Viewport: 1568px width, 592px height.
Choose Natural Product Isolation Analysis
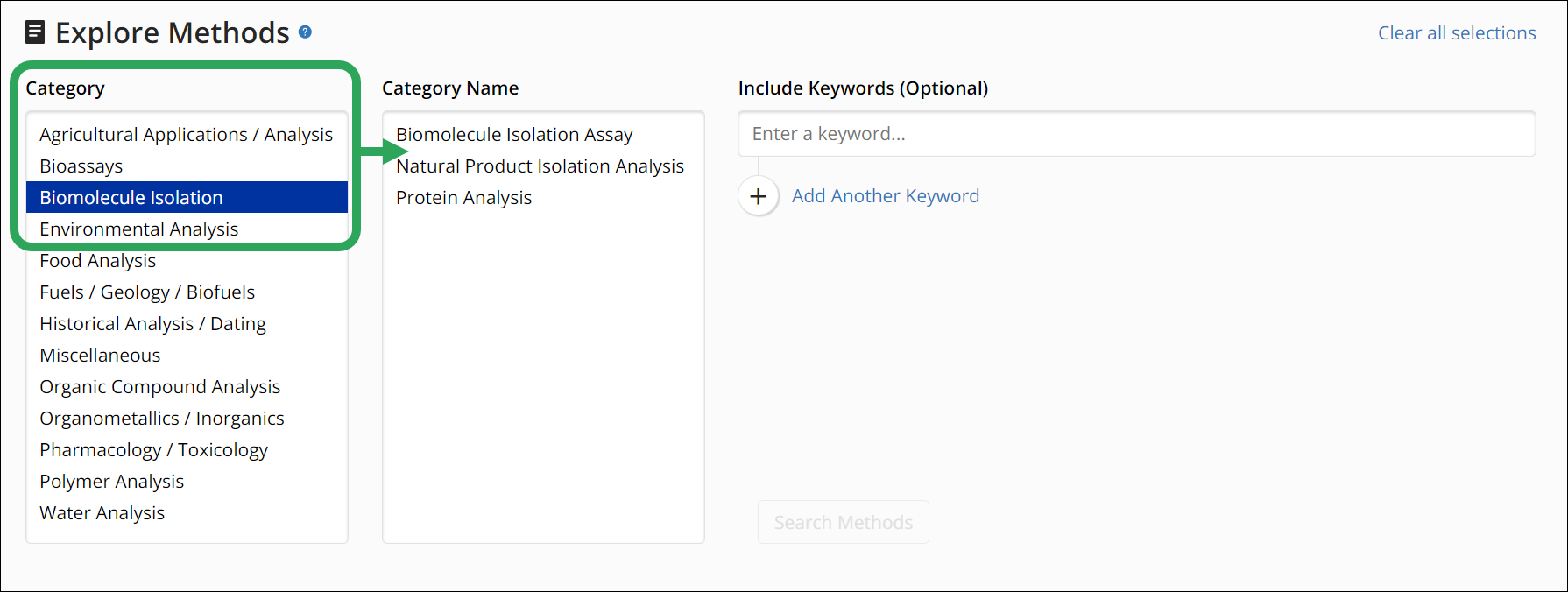click(x=540, y=166)
